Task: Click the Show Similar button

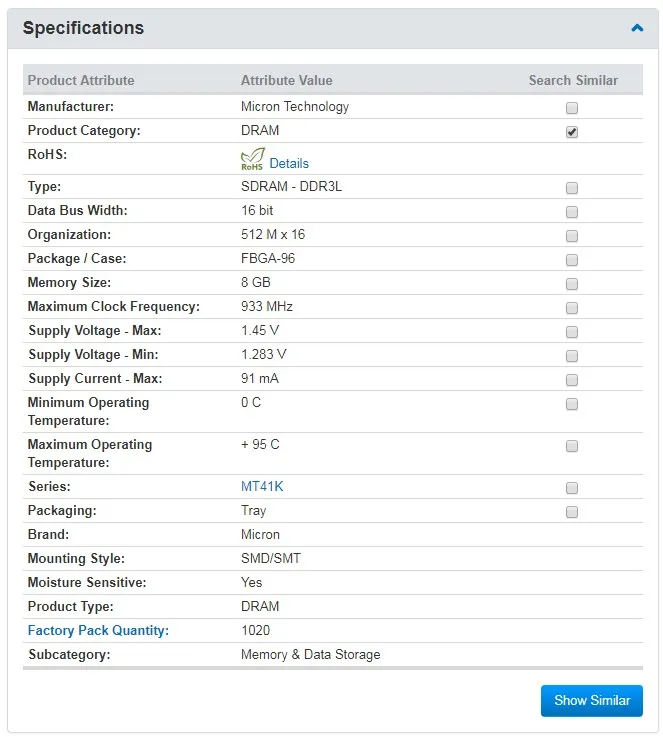Action: pos(592,700)
